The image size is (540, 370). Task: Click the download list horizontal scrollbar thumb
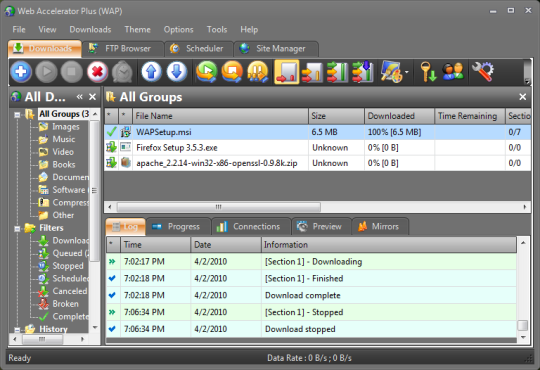coord(219,207)
